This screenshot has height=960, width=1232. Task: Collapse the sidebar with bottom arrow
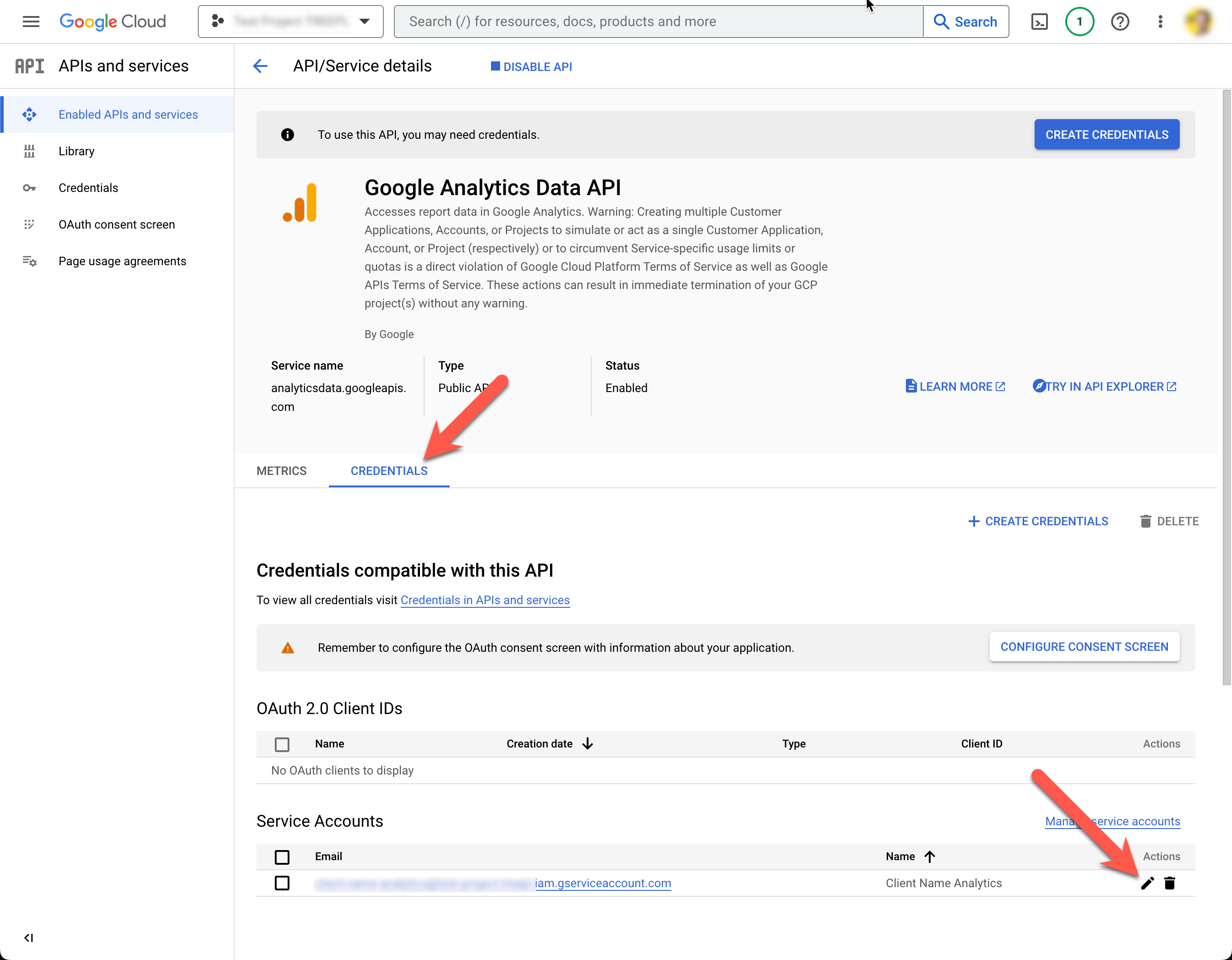(x=28, y=938)
